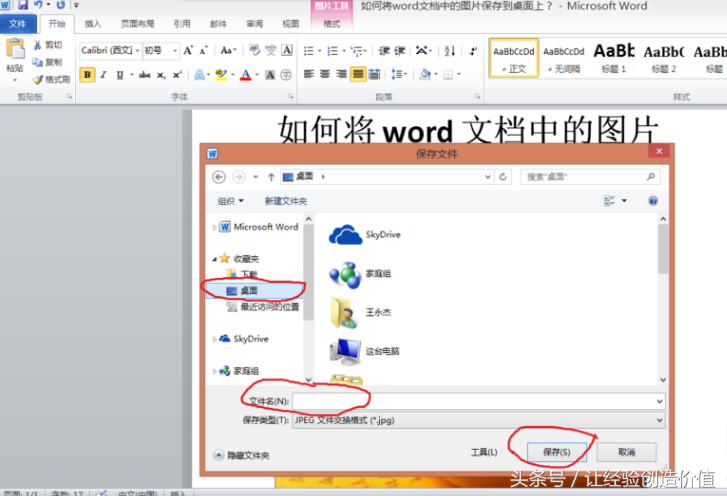Toggle Justify alignment
Image resolution: width=727 pixels, height=496 pixels.
358,74
